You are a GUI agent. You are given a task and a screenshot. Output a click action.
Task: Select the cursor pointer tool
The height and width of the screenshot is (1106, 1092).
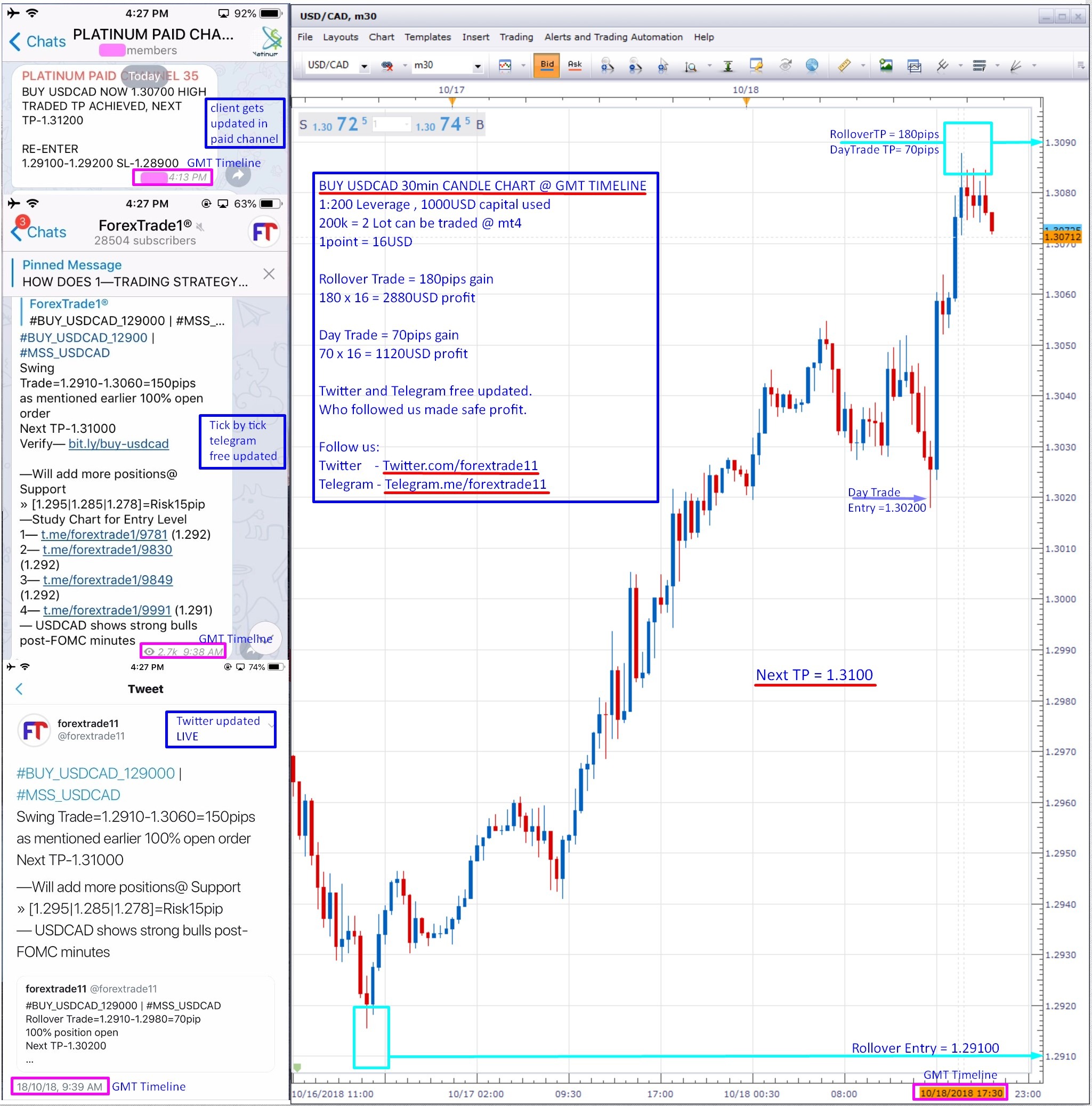(x=664, y=66)
